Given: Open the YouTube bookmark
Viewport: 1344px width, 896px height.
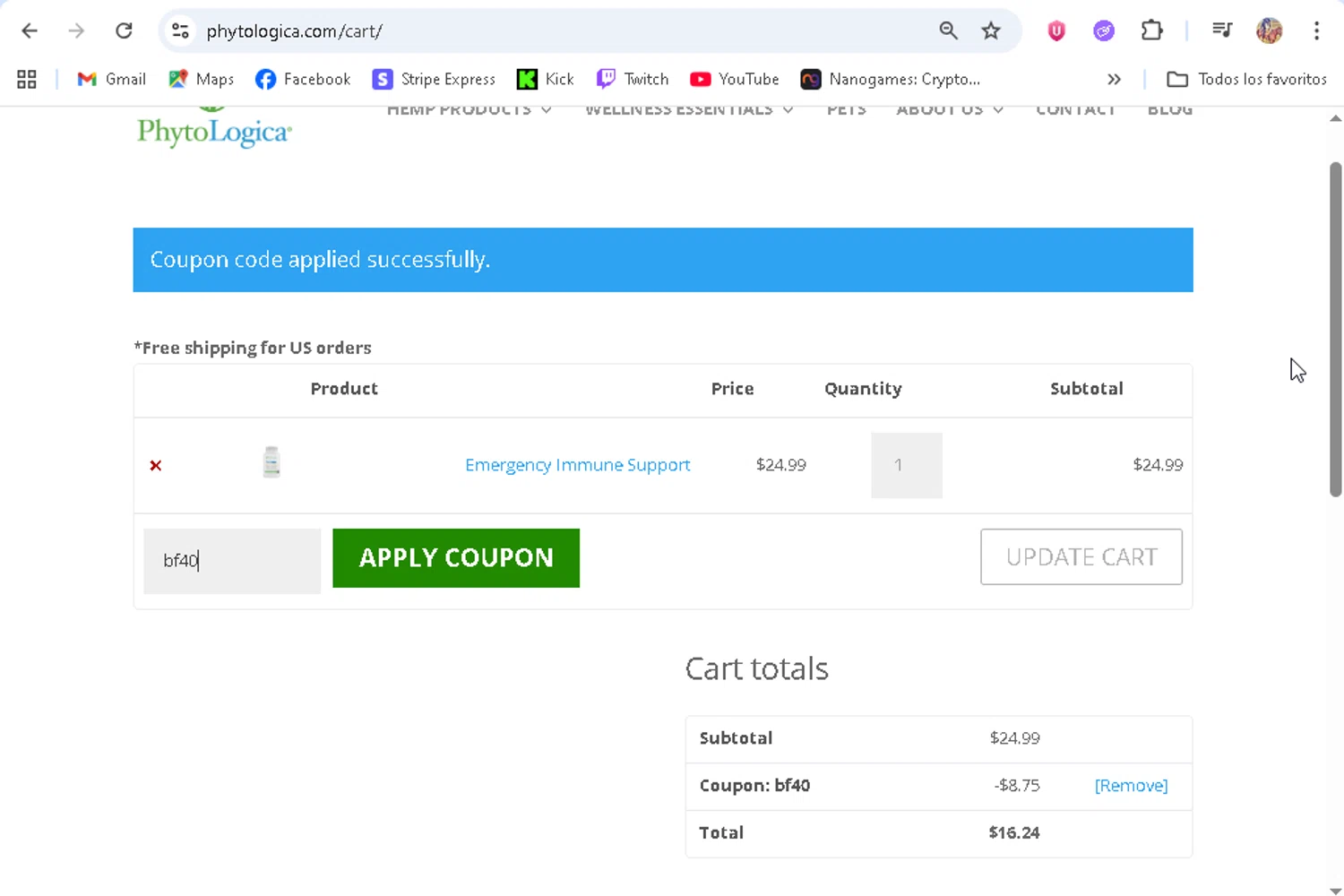Looking at the screenshot, I should [735, 80].
